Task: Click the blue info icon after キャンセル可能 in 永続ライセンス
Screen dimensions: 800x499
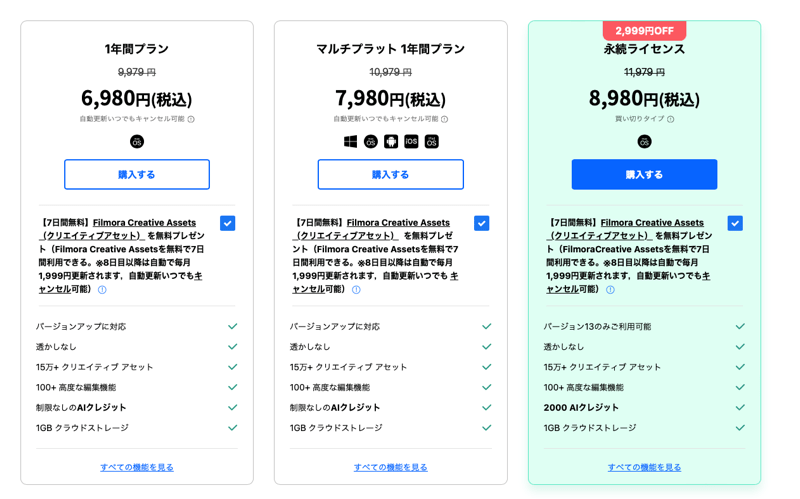Action: pyautogui.click(x=610, y=289)
